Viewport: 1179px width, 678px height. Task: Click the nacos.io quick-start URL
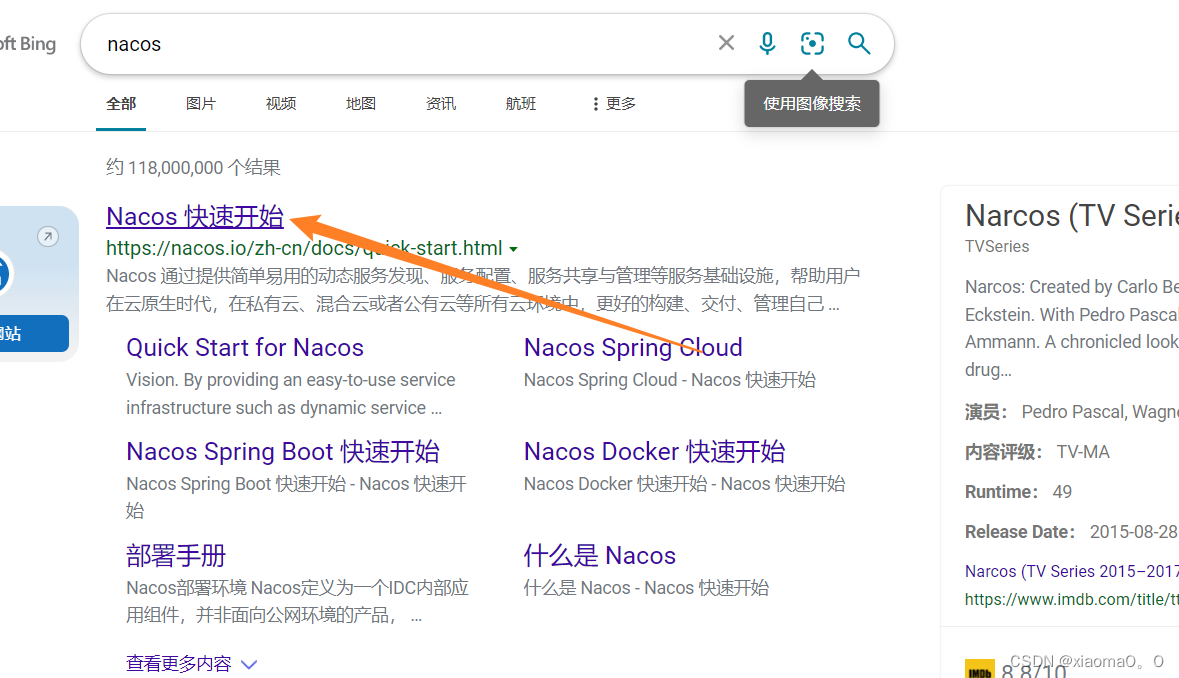tap(304, 248)
